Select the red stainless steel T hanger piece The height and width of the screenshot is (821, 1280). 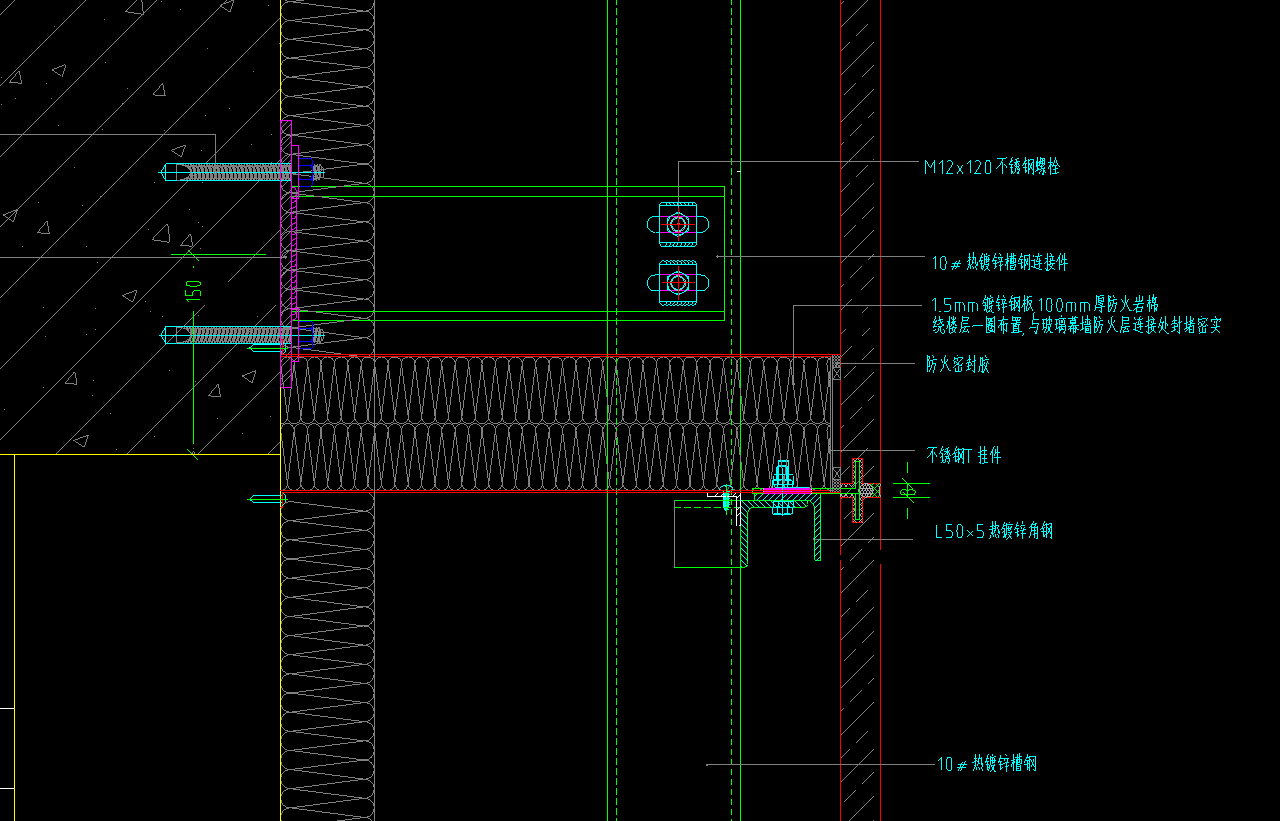(x=857, y=489)
